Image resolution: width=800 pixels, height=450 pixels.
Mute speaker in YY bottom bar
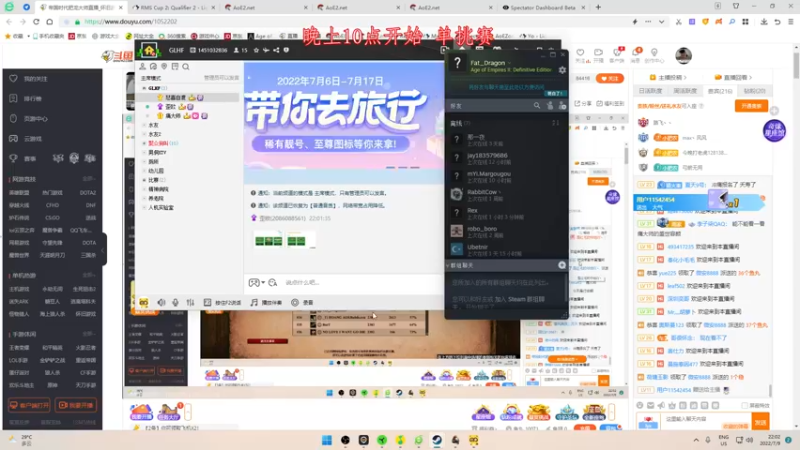(161, 303)
